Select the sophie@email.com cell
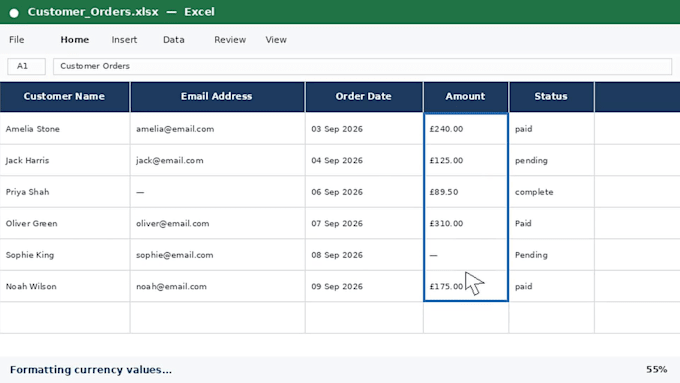 [x=217, y=255]
